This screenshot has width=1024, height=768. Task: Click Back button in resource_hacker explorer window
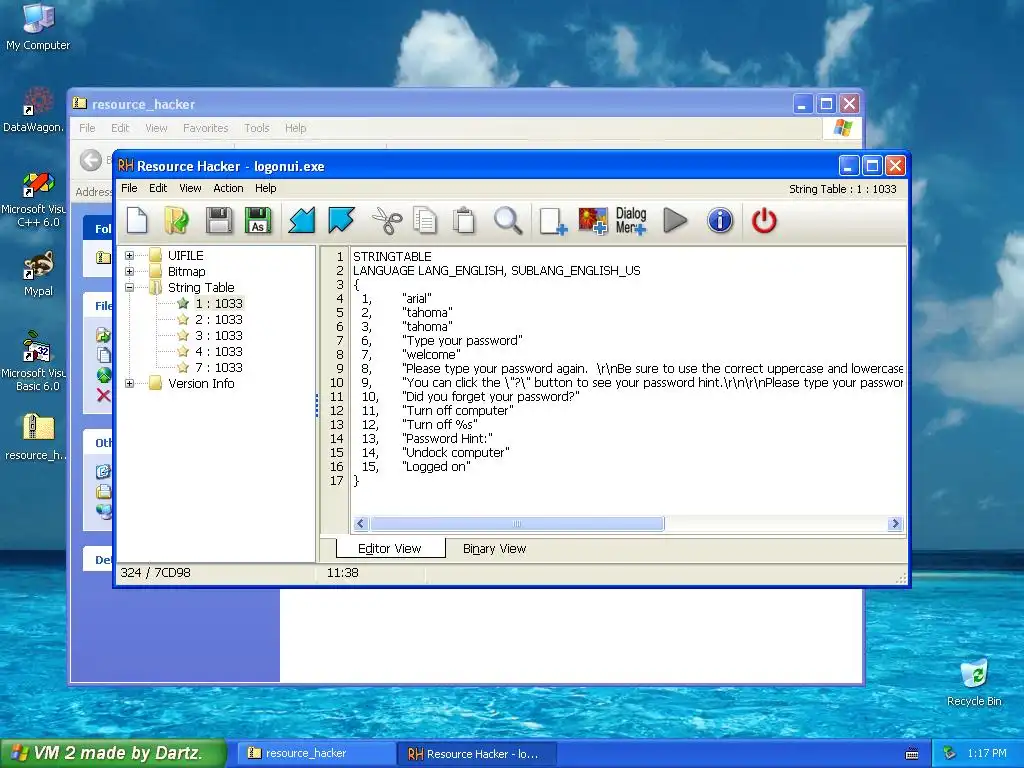(91, 160)
